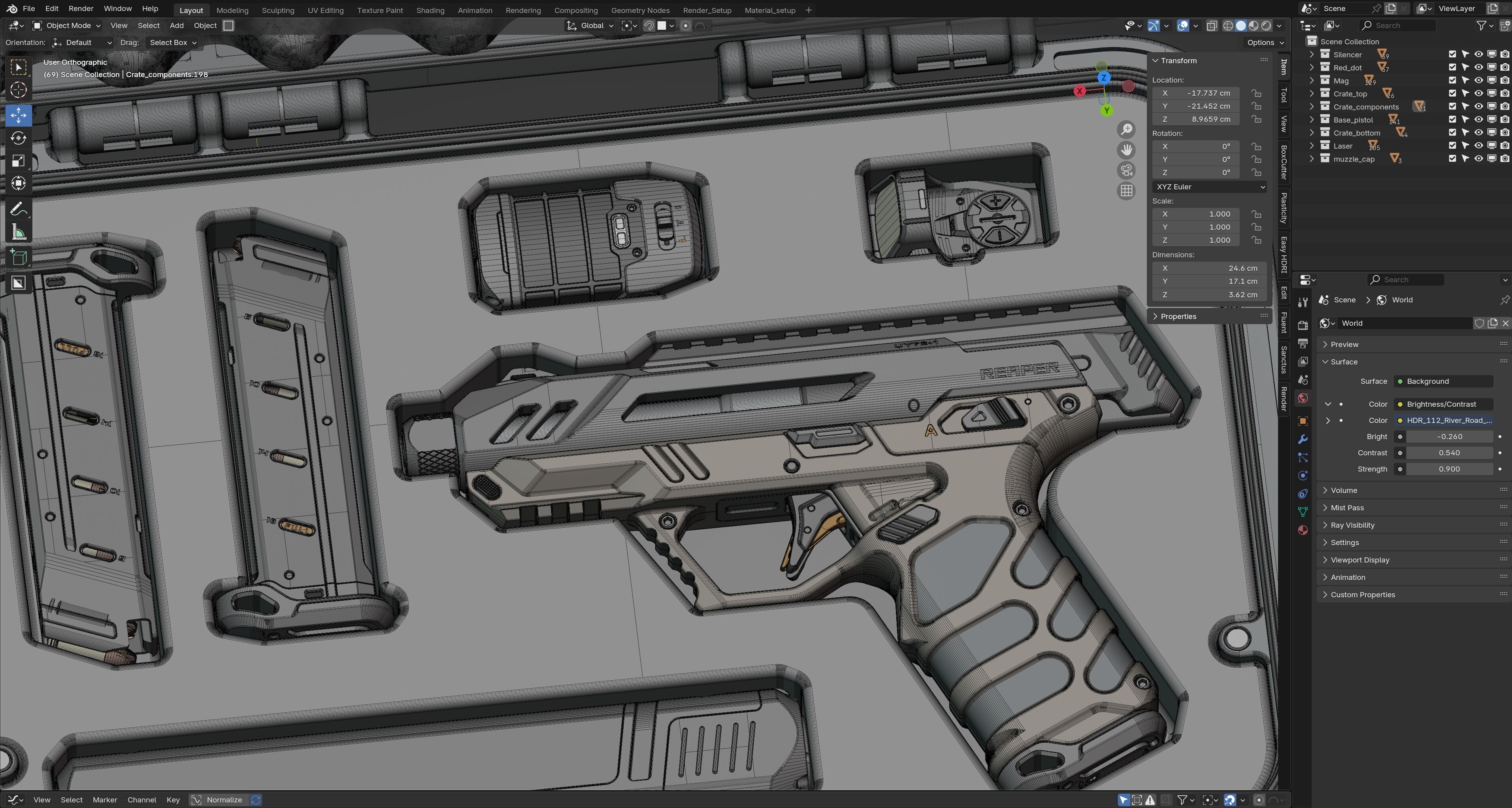Open the Output properties tab icon
The width and height of the screenshot is (1512, 808).
(x=1303, y=343)
